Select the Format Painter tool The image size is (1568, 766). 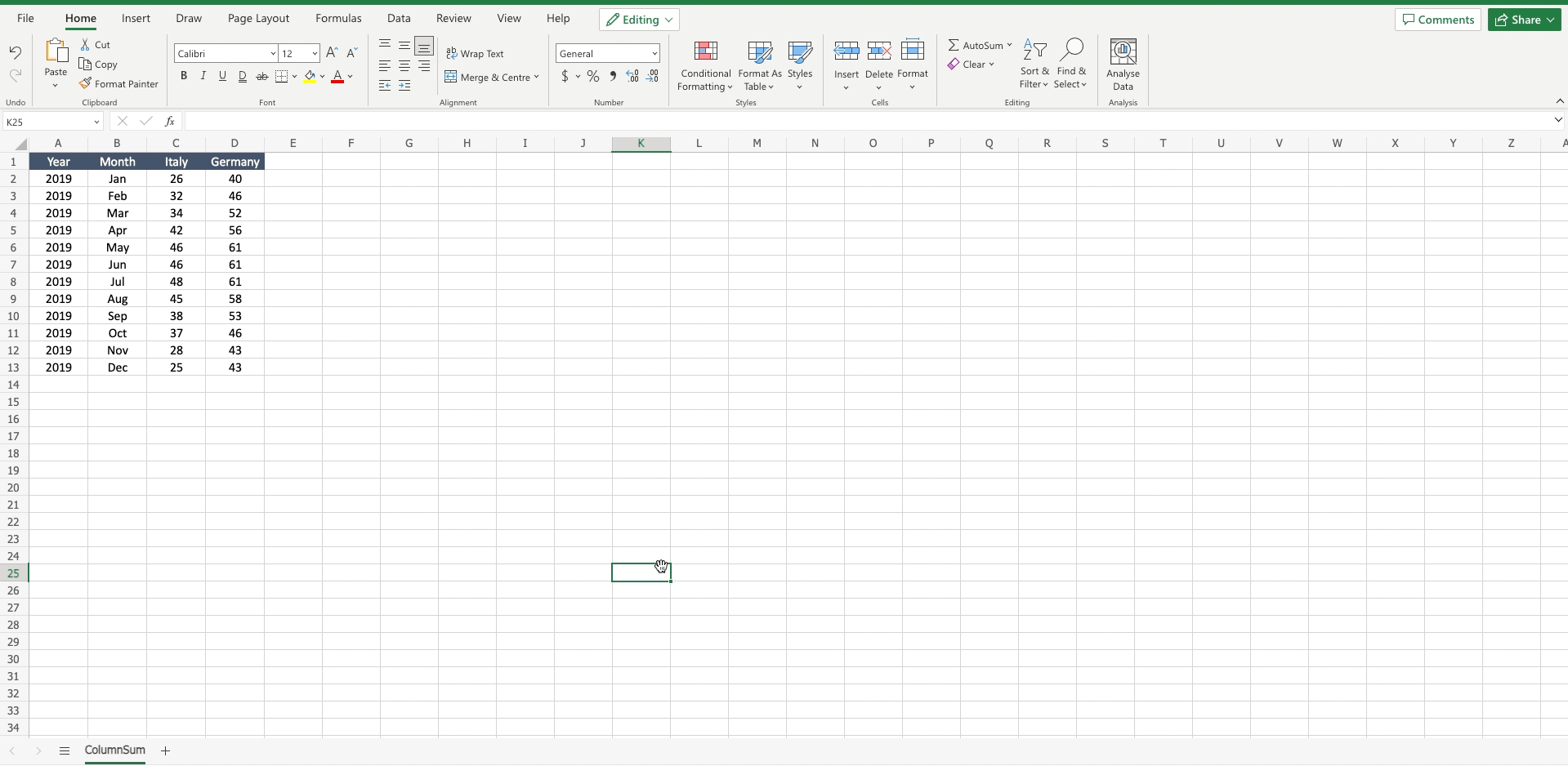click(119, 83)
